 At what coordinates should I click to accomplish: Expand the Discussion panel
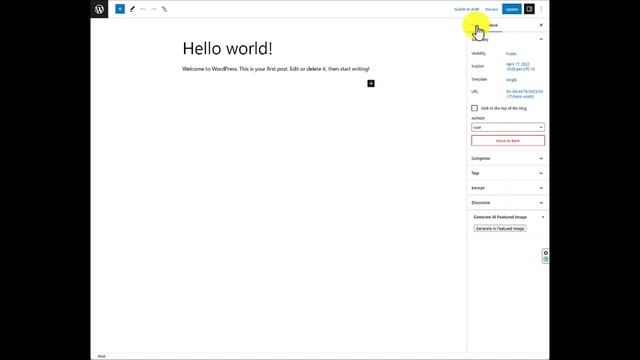click(x=507, y=203)
